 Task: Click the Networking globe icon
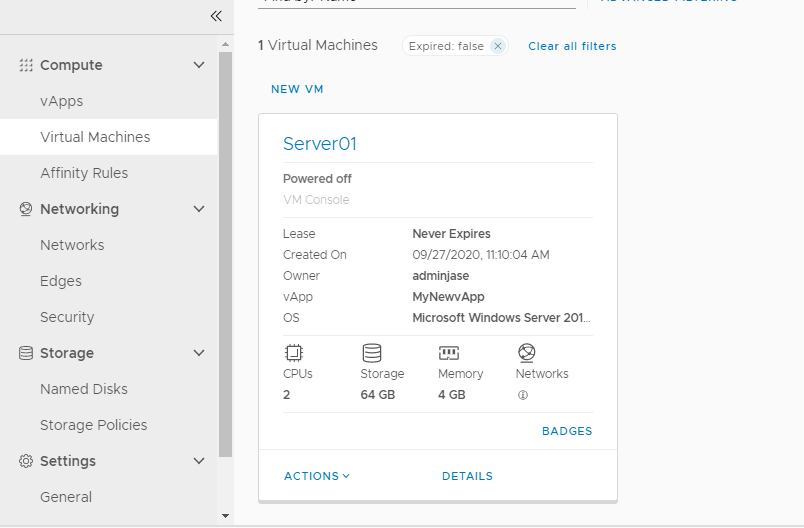coord(26,209)
